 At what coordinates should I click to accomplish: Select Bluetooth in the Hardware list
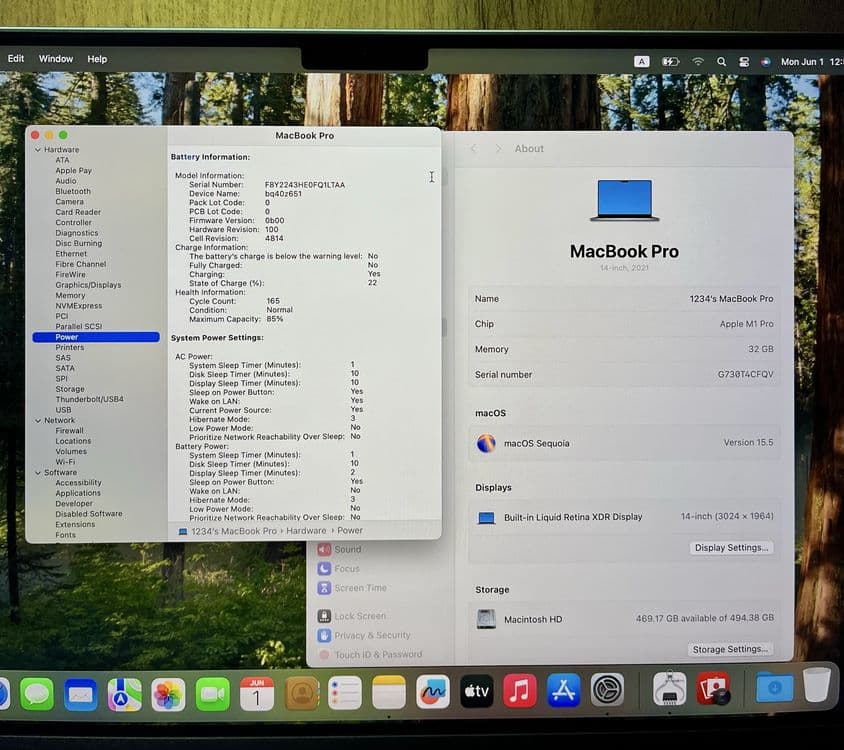click(73, 191)
